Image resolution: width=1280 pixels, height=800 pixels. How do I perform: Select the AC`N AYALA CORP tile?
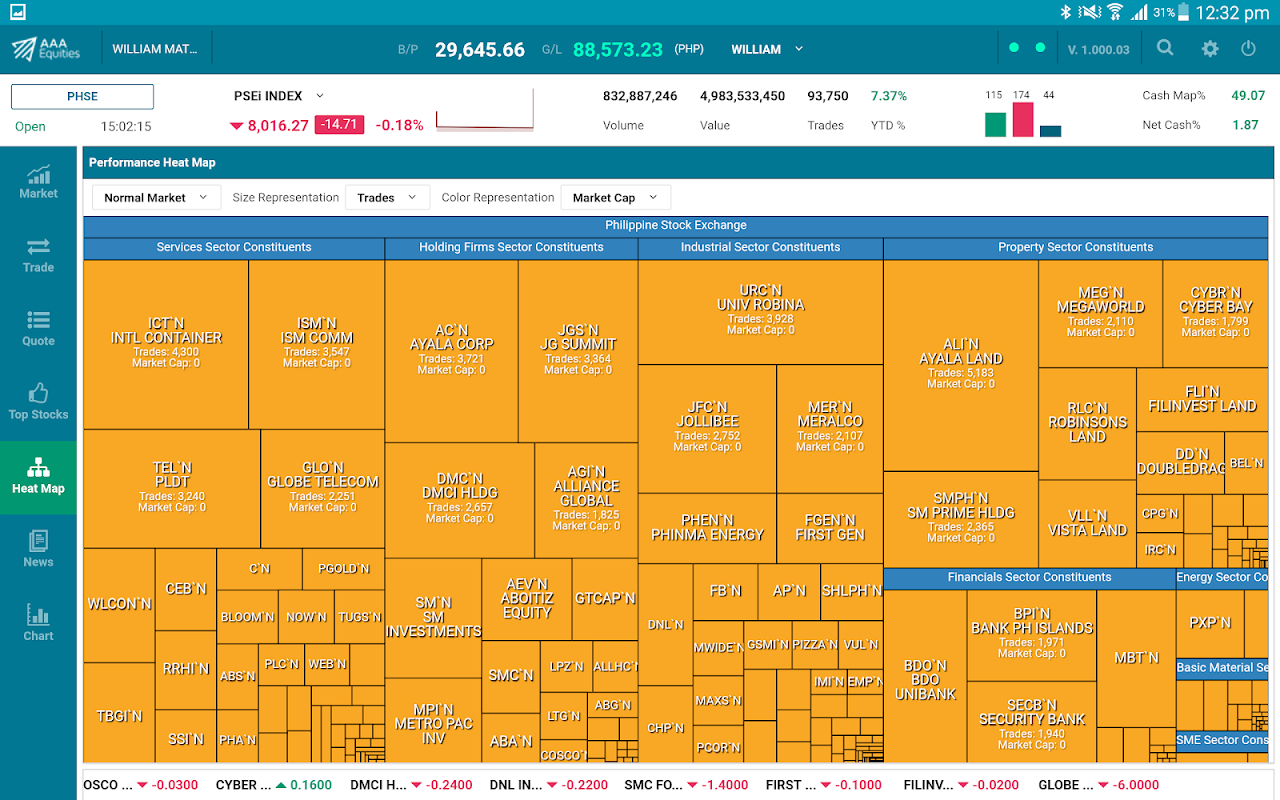pyautogui.click(x=451, y=350)
